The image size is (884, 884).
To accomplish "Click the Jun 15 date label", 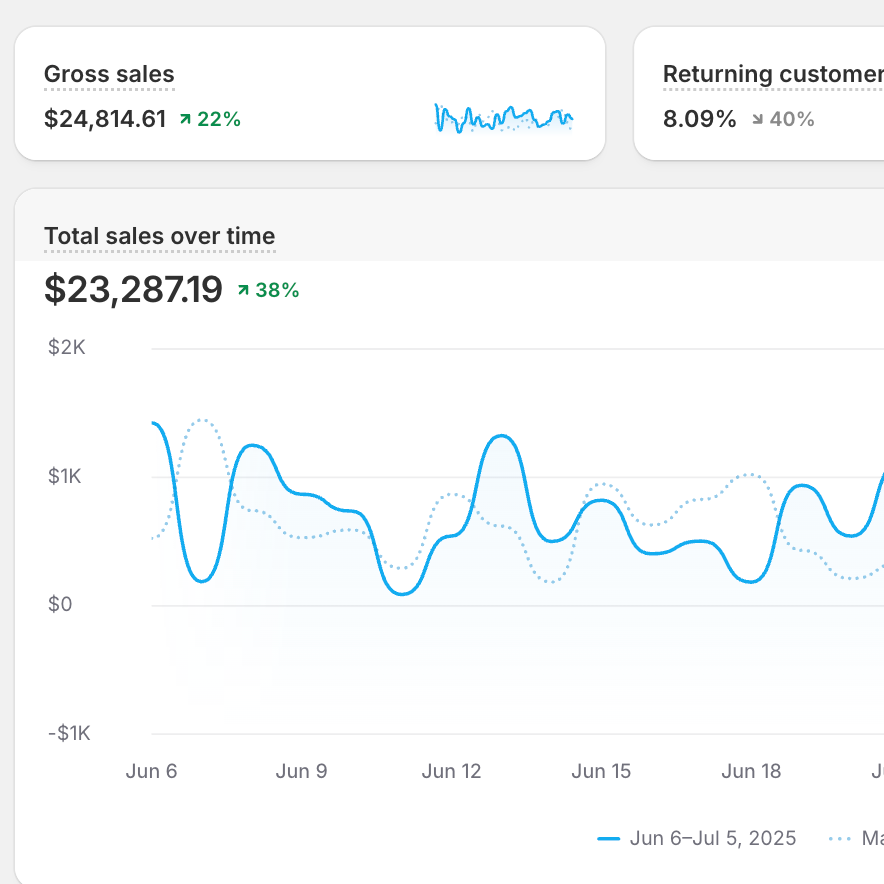I will [x=601, y=771].
